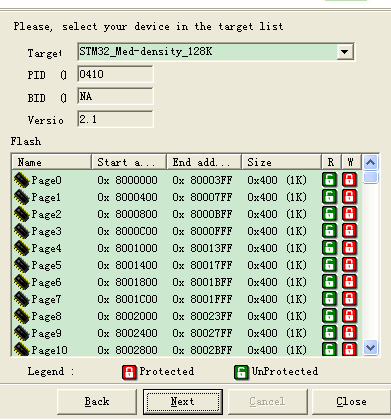Click the chip icon of Page0
391x420 pixels.
22,180
